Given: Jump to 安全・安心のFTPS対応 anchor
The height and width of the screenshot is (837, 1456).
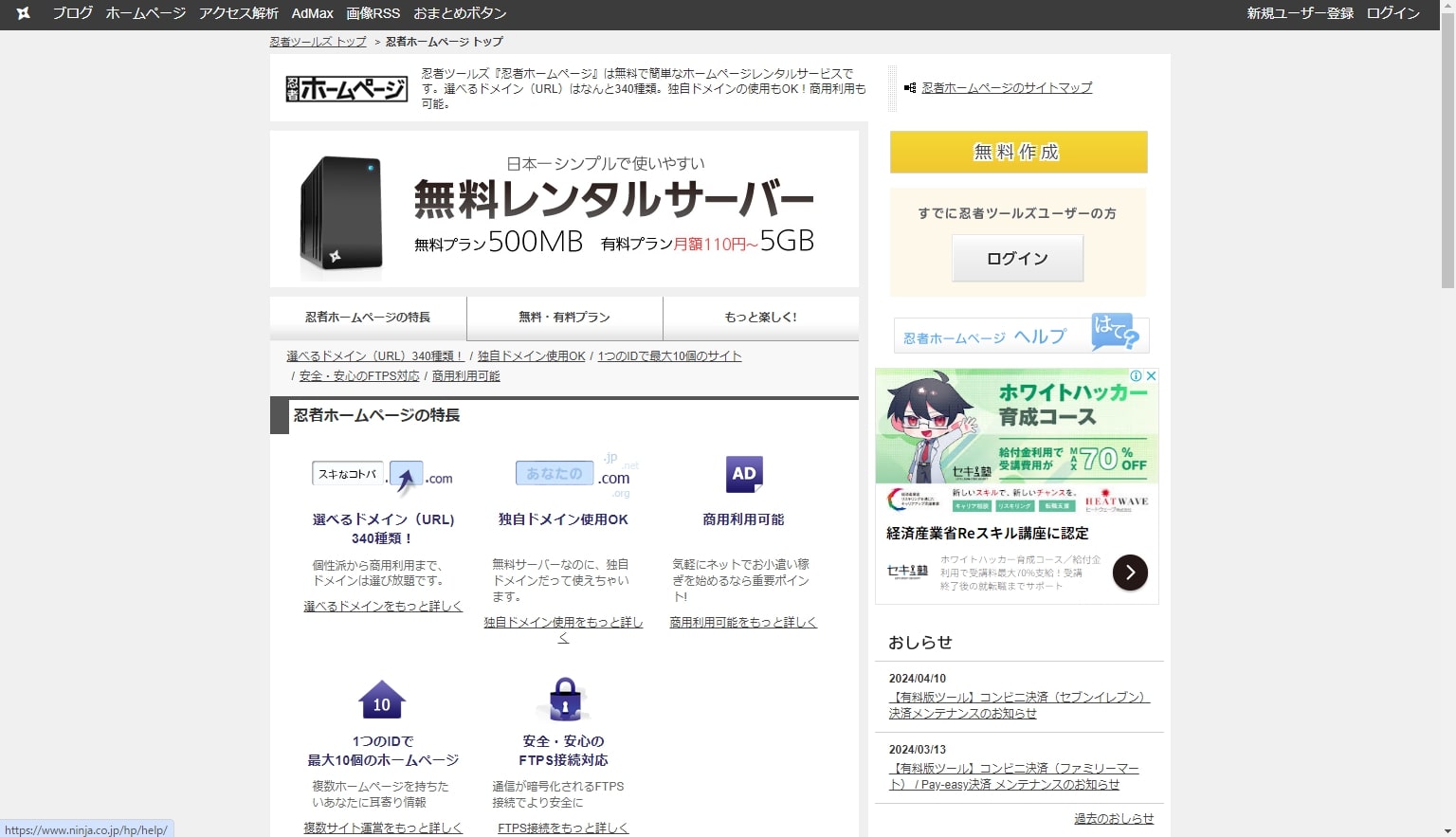Looking at the screenshot, I should tap(359, 376).
